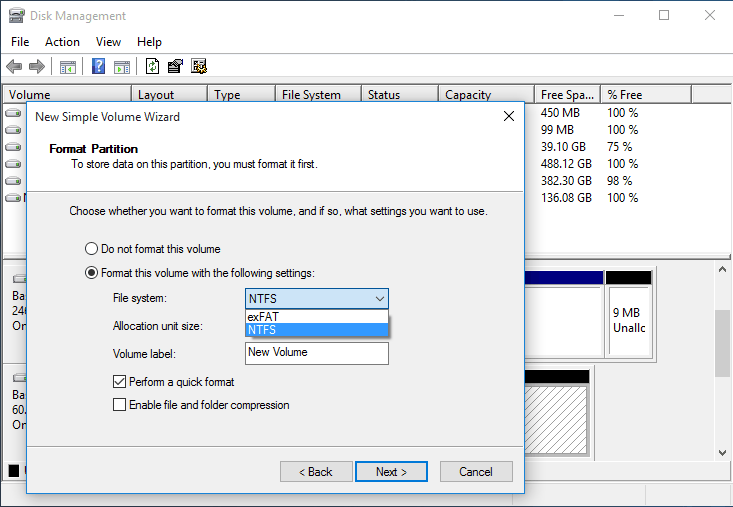
Task: Select the drive icon in the 488.12 GB row
Action: point(13,164)
